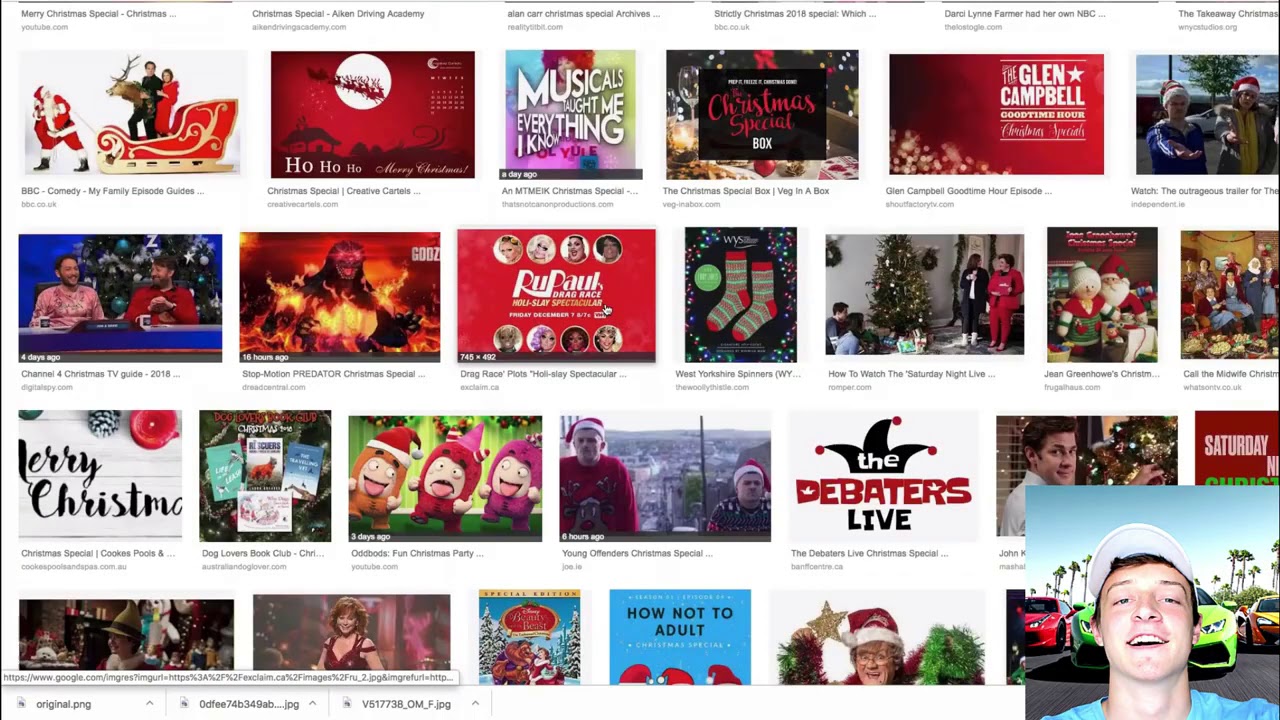Image resolution: width=1280 pixels, height=720 pixels.
Task: Click the file icon beside original.png
Action: pyautogui.click(x=21, y=704)
